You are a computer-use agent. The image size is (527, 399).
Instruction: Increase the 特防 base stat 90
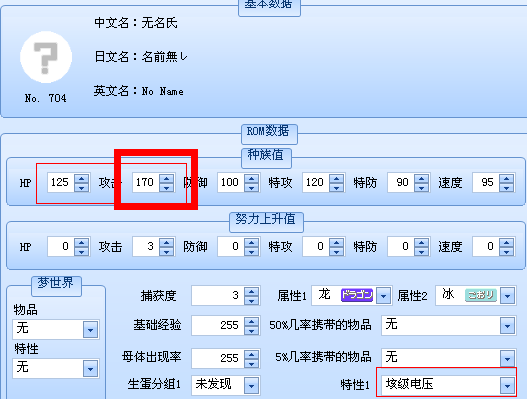421,178
